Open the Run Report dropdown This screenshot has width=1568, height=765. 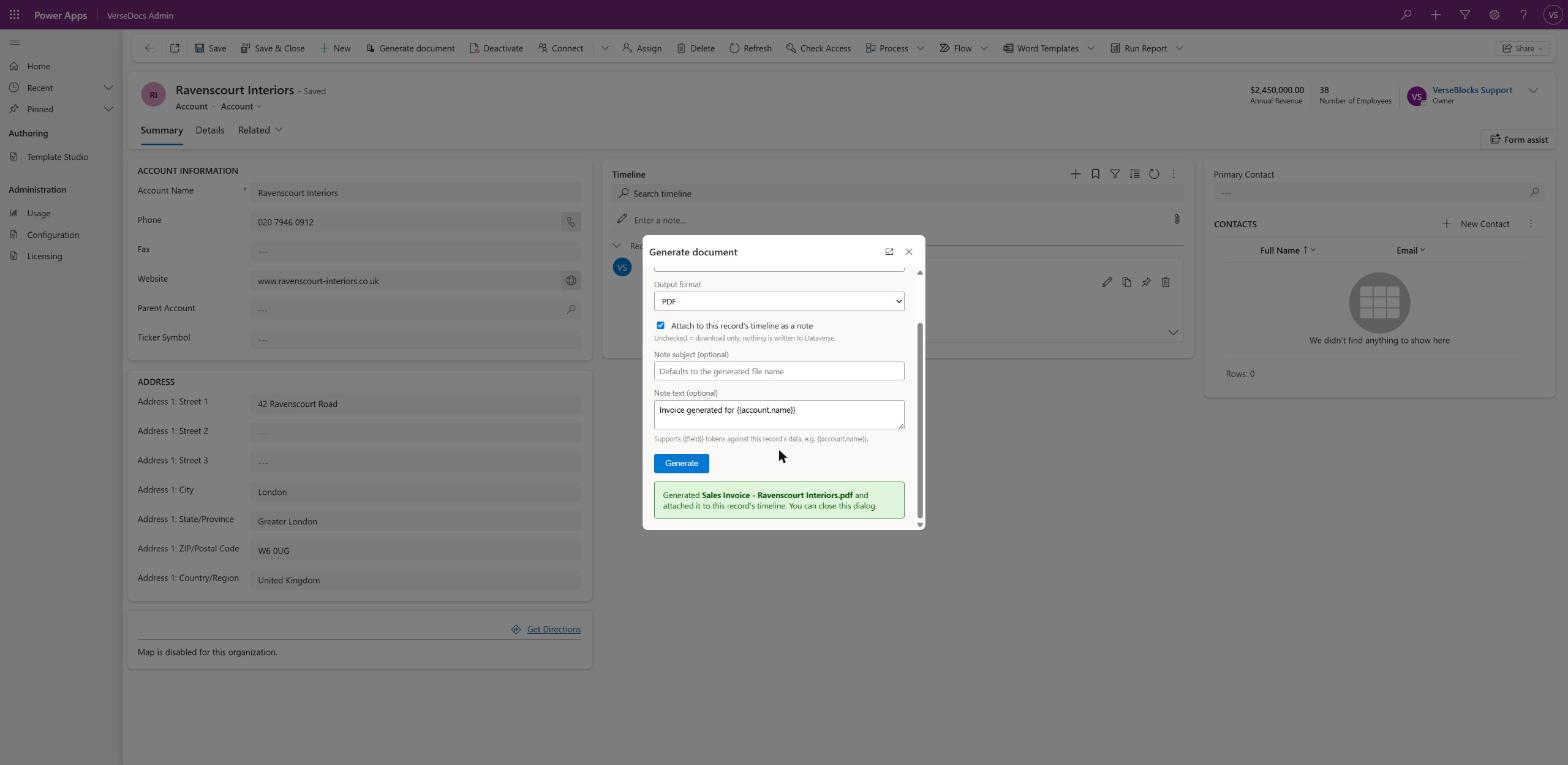[x=1145, y=48]
